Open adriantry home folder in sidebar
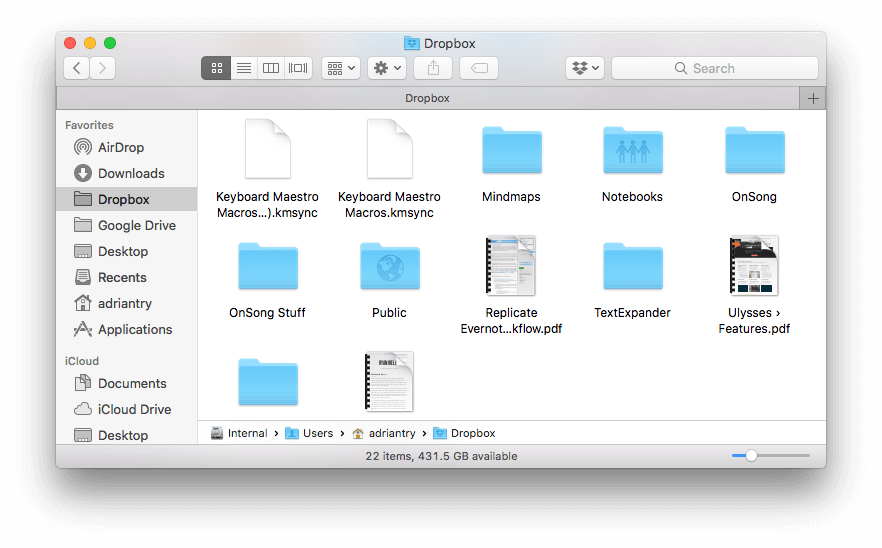The height and width of the screenshot is (548, 882). [x=127, y=303]
